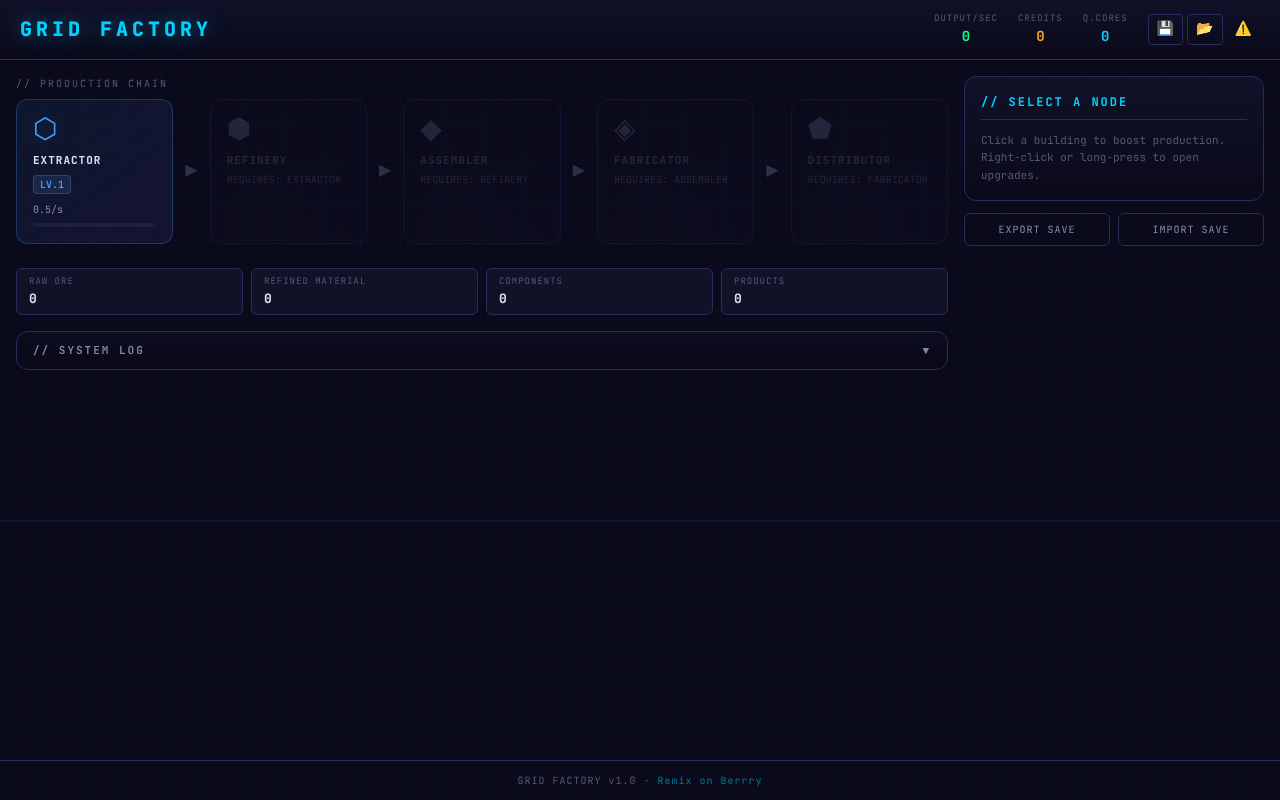Image resolution: width=1280 pixels, height=800 pixels.
Task: Click the arrow between Fabricator and Distributor
Action: [x=772, y=171]
